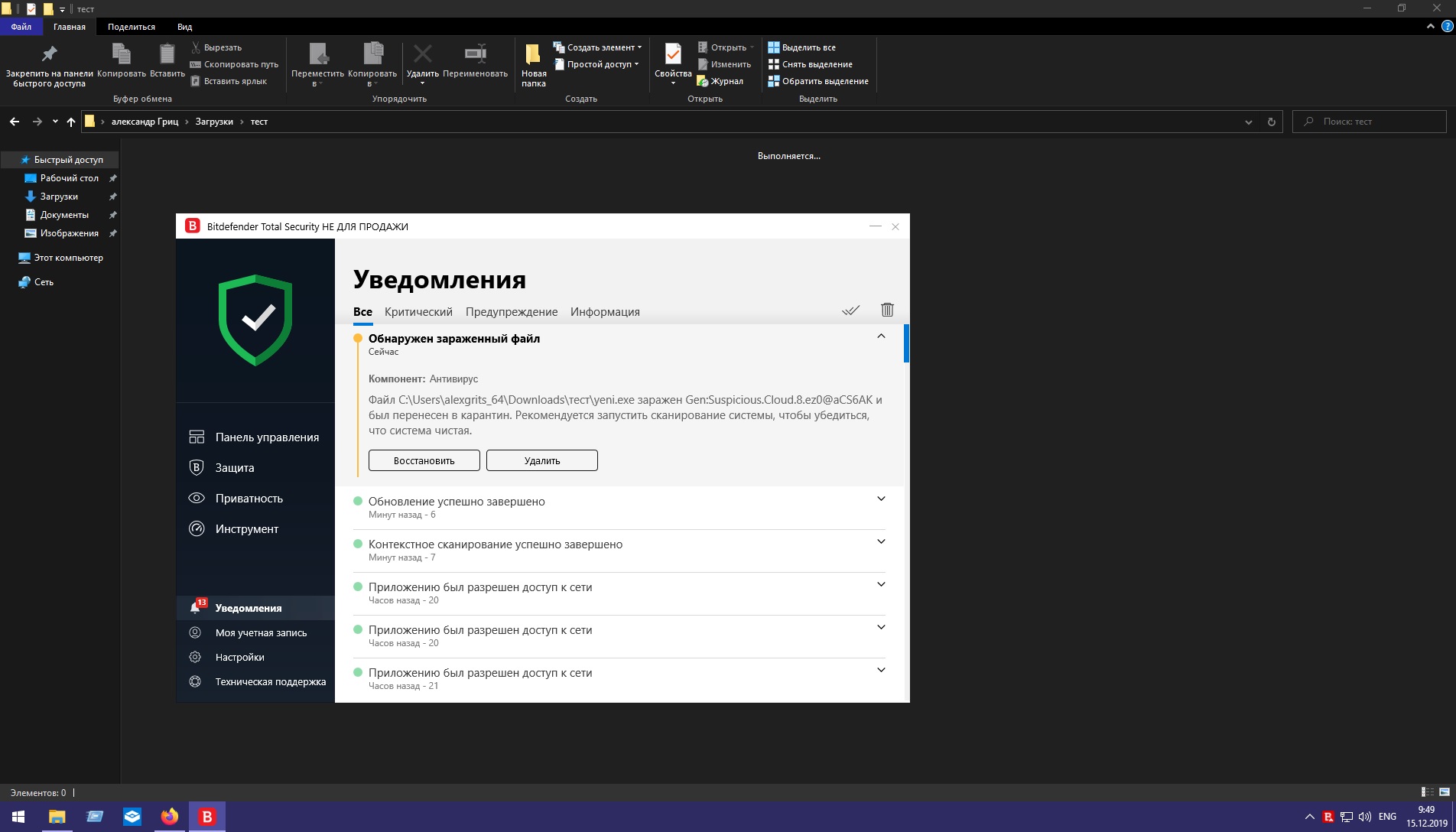
Task: Click the Удалить button for quarantined file
Action: (542, 460)
